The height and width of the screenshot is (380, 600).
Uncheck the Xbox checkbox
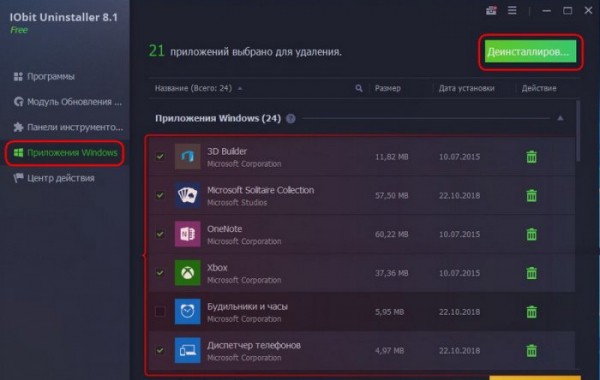coord(160,273)
